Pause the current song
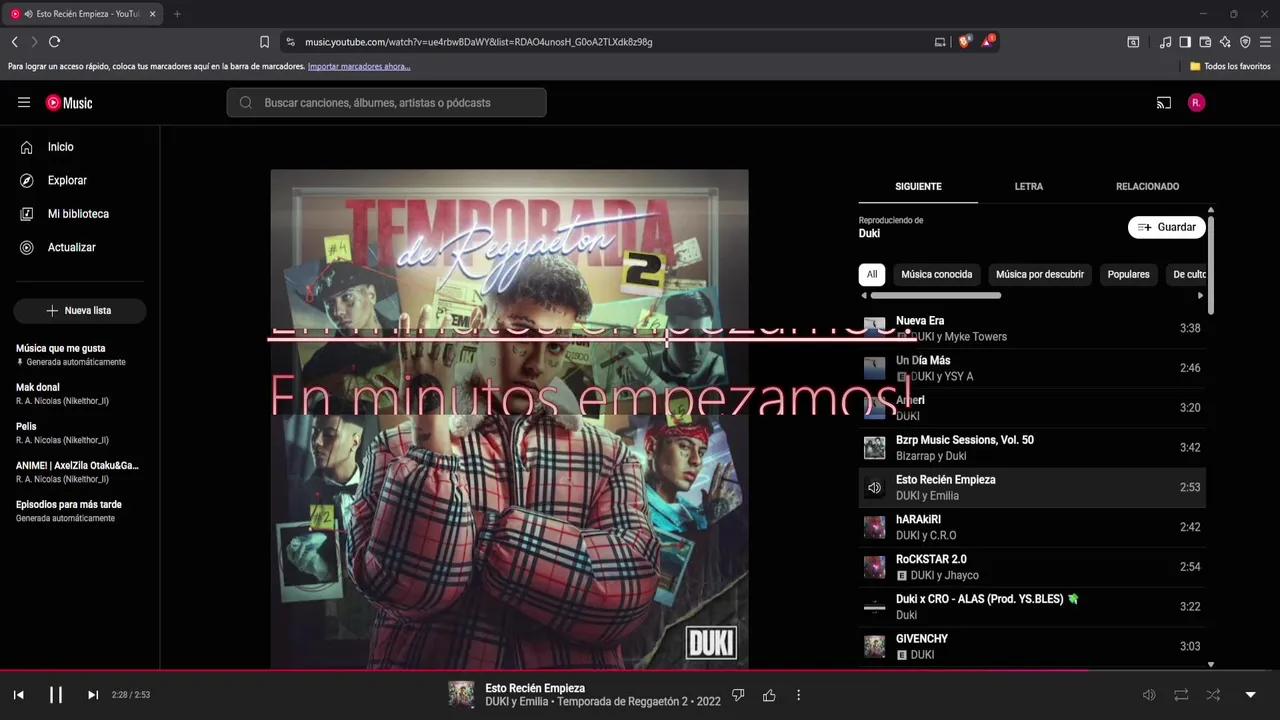This screenshot has height=720, width=1280. [56, 695]
